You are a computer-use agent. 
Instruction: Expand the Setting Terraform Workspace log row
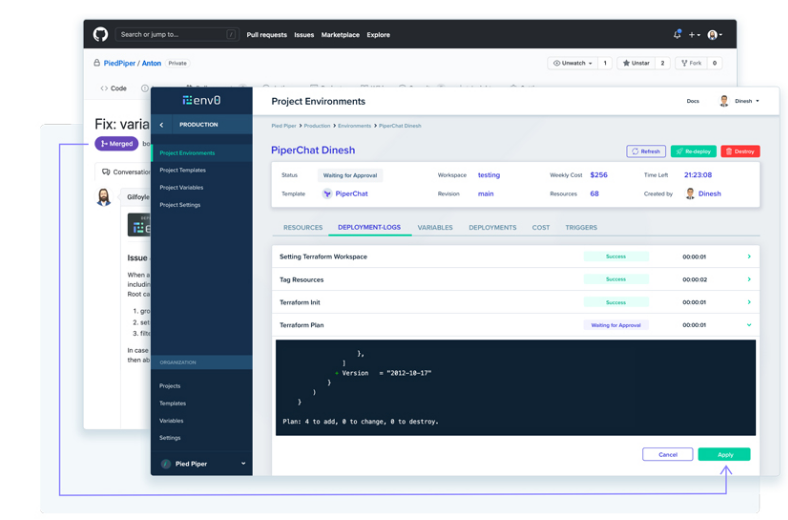[x=749, y=257]
